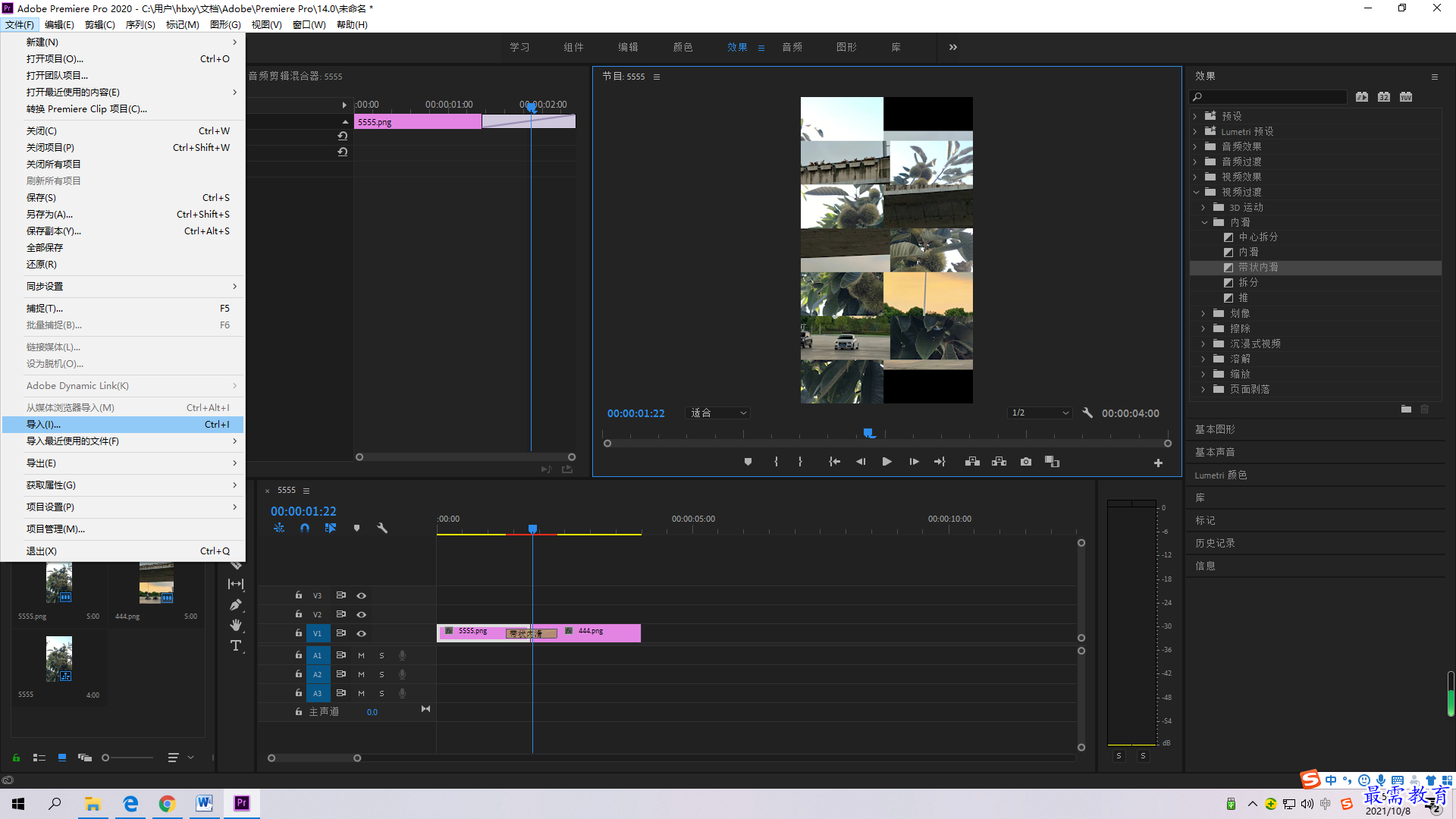Image resolution: width=1456 pixels, height=819 pixels.
Task: Select the Hand tool
Action: (x=236, y=625)
